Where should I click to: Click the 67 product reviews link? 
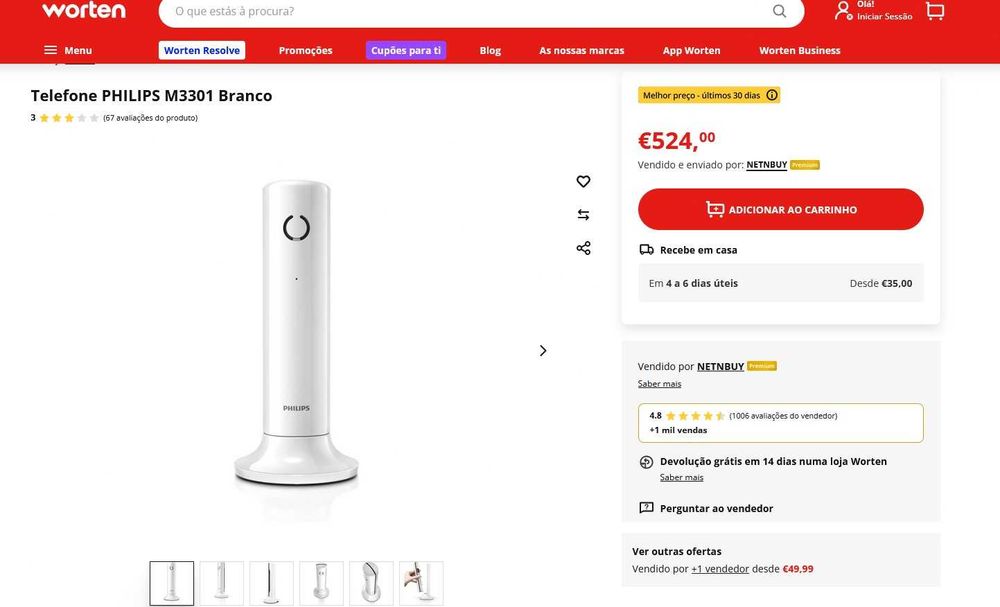point(150,118)
